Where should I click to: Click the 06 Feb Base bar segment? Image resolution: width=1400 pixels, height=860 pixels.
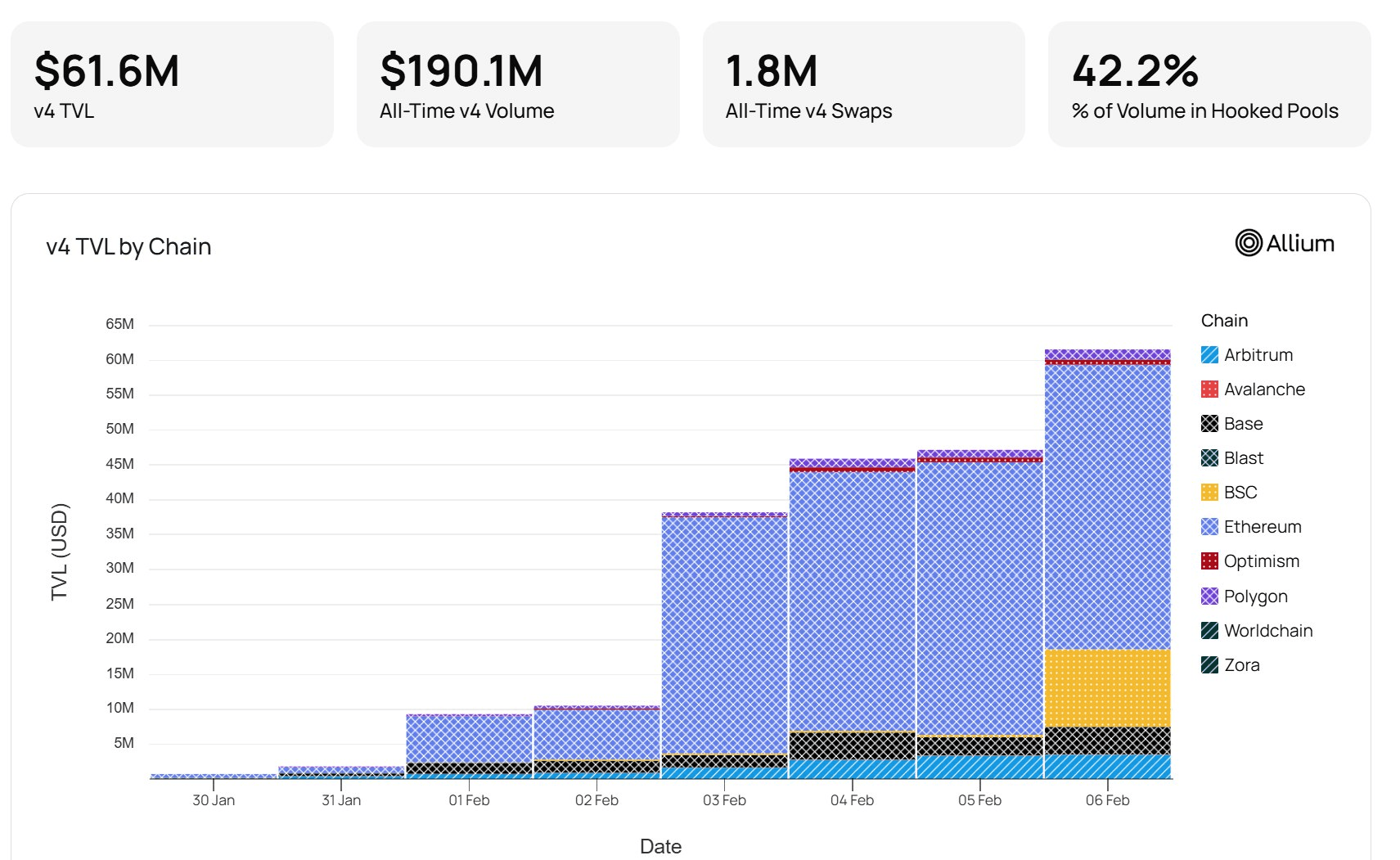pyautogui.click(x=1108, y=741)
